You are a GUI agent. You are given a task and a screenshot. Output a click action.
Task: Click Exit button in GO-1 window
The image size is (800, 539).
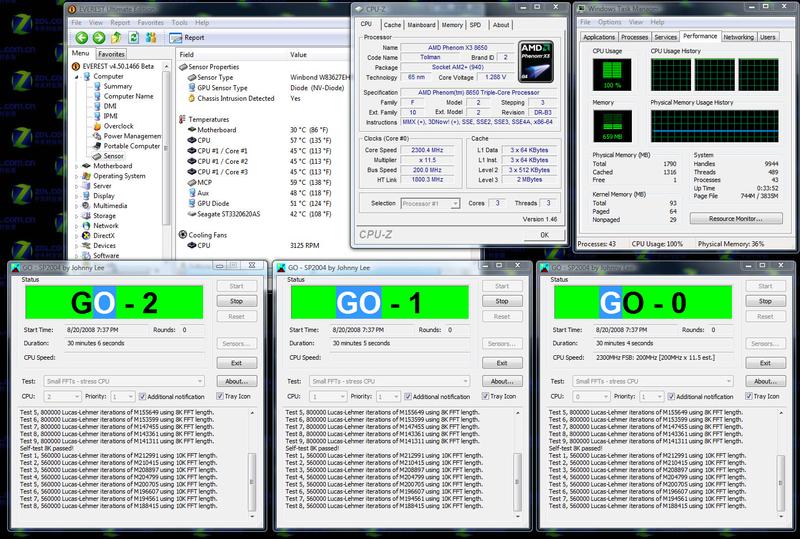point(502,363)
